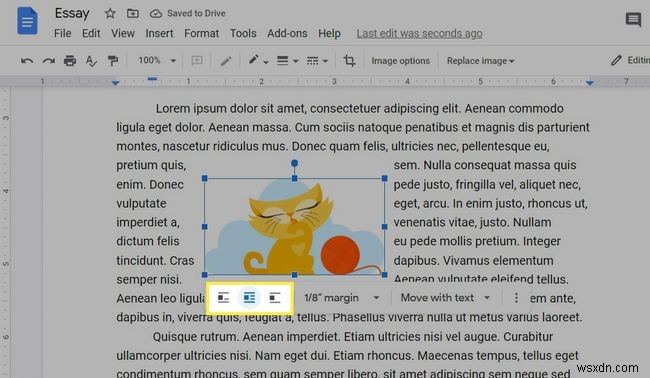Open the Editing mode selector

pos(630,61)
